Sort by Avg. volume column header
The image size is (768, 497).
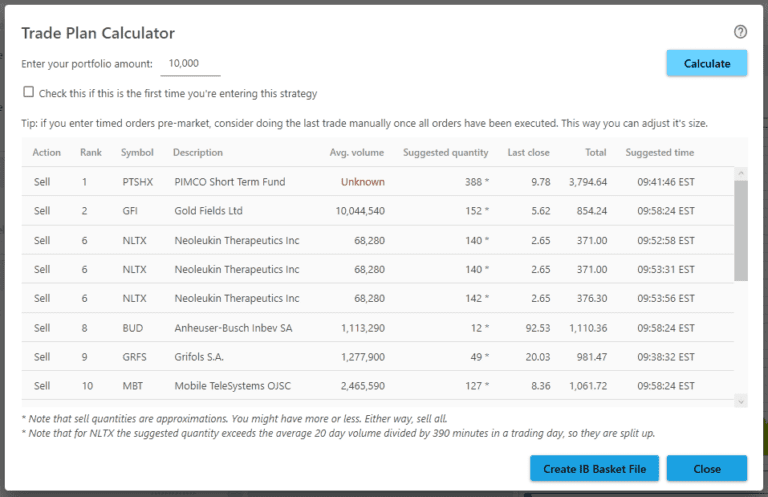click(357, 153)
